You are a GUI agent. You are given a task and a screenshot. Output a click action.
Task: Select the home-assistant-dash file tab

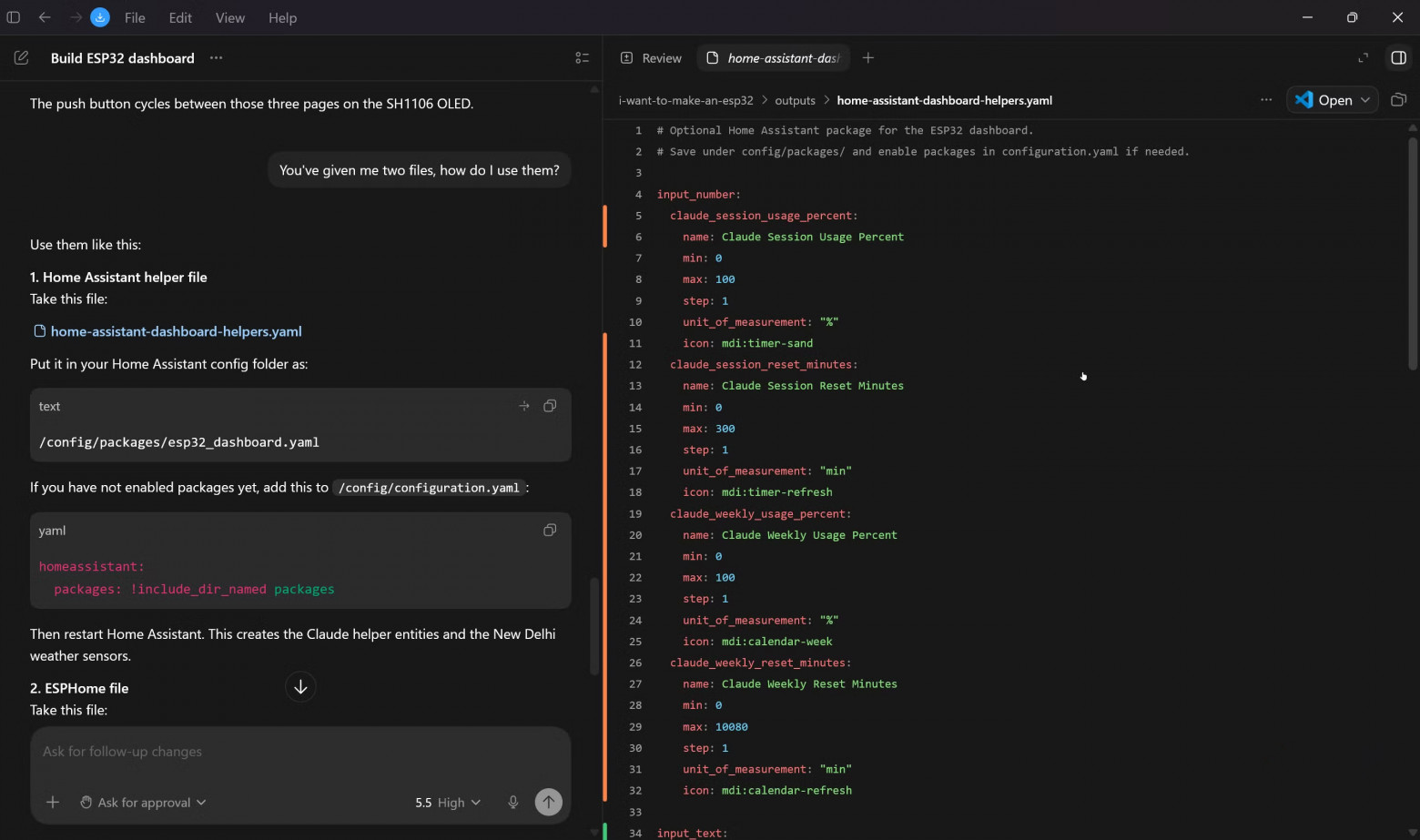(x=773, y=57)
